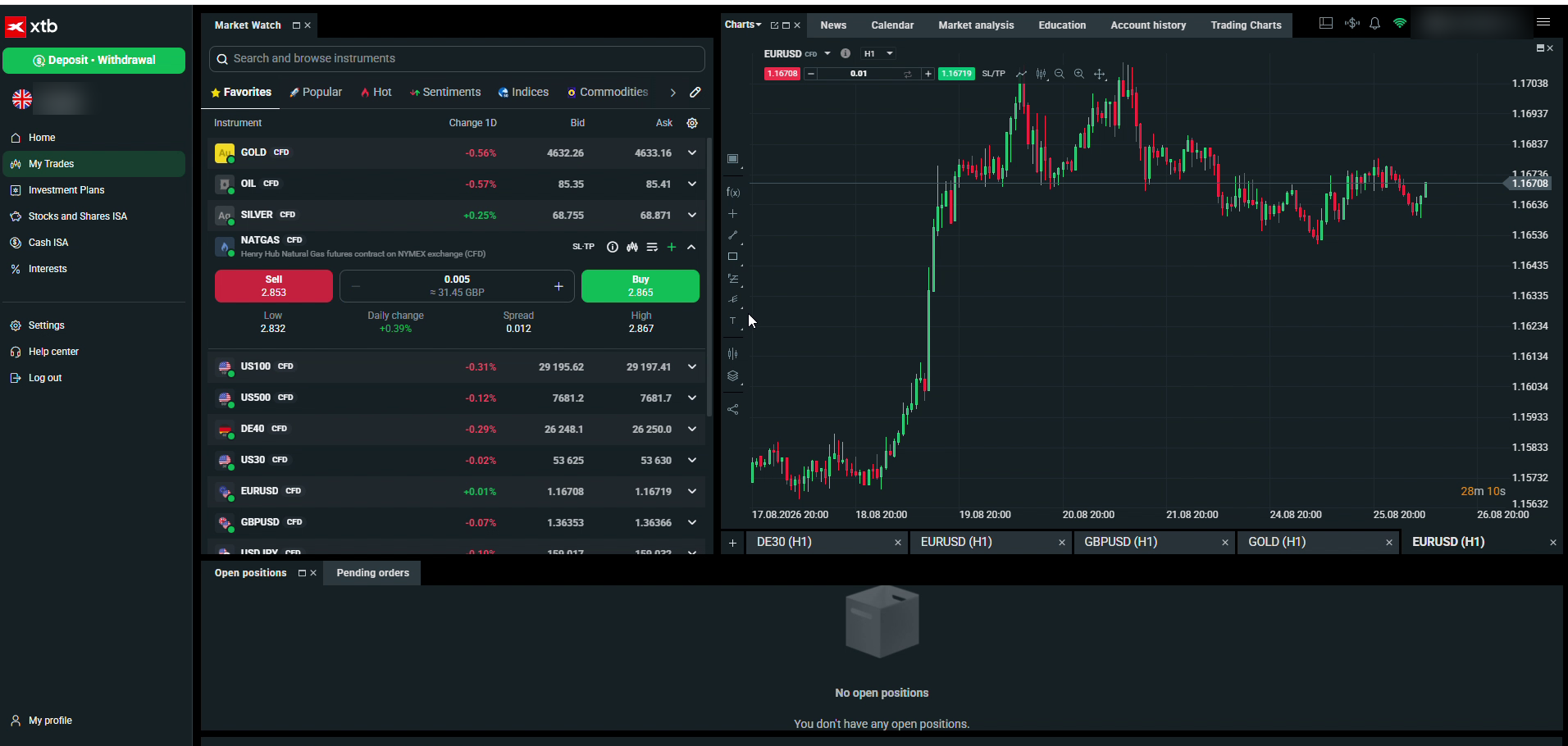Viewport: 1568px width, 746px height.
Task: Click the red 1.16708 sell price on chart
Action: click(x=782, y=74)
